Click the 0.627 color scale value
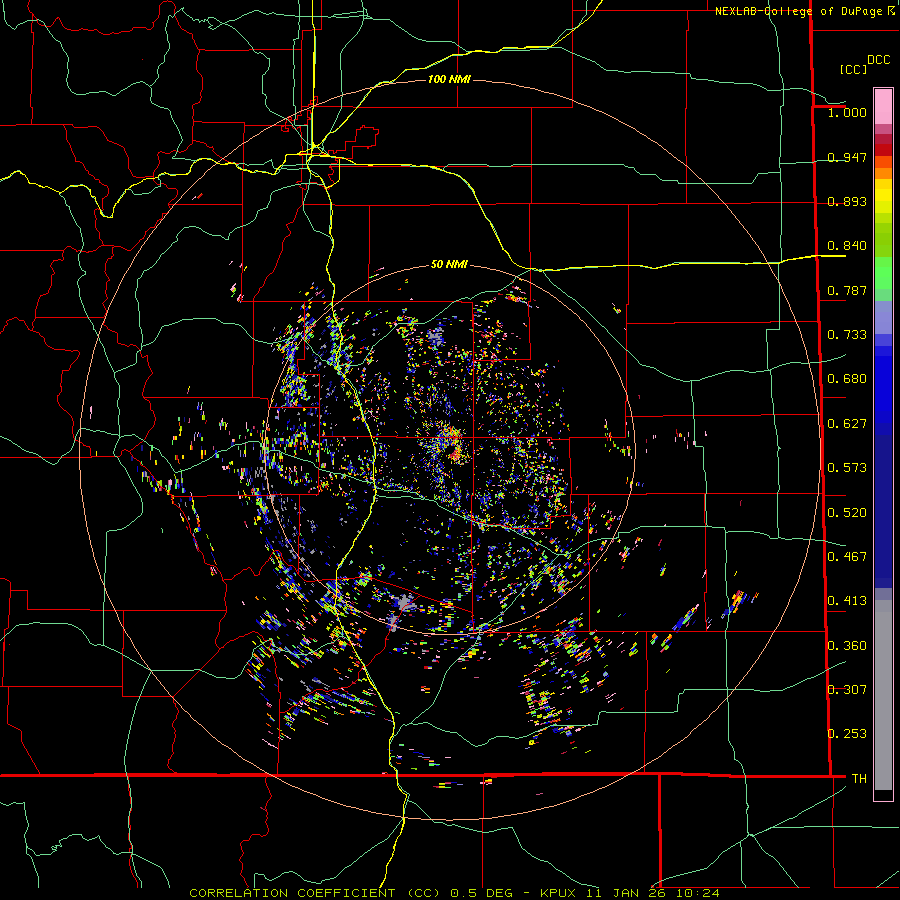This screenshot has height=900, width=900. 847,424
